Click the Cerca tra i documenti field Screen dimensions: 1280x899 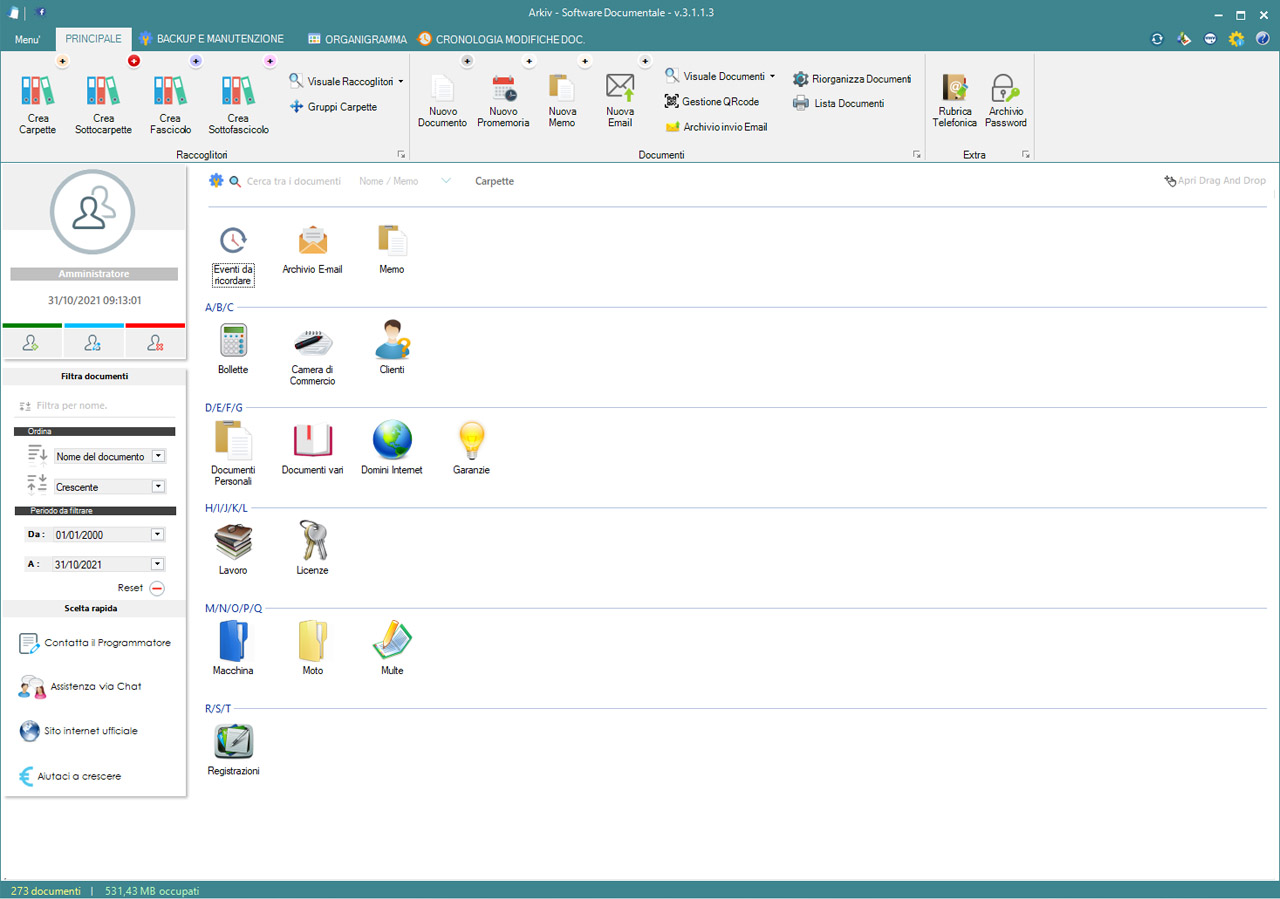point(293,181)
